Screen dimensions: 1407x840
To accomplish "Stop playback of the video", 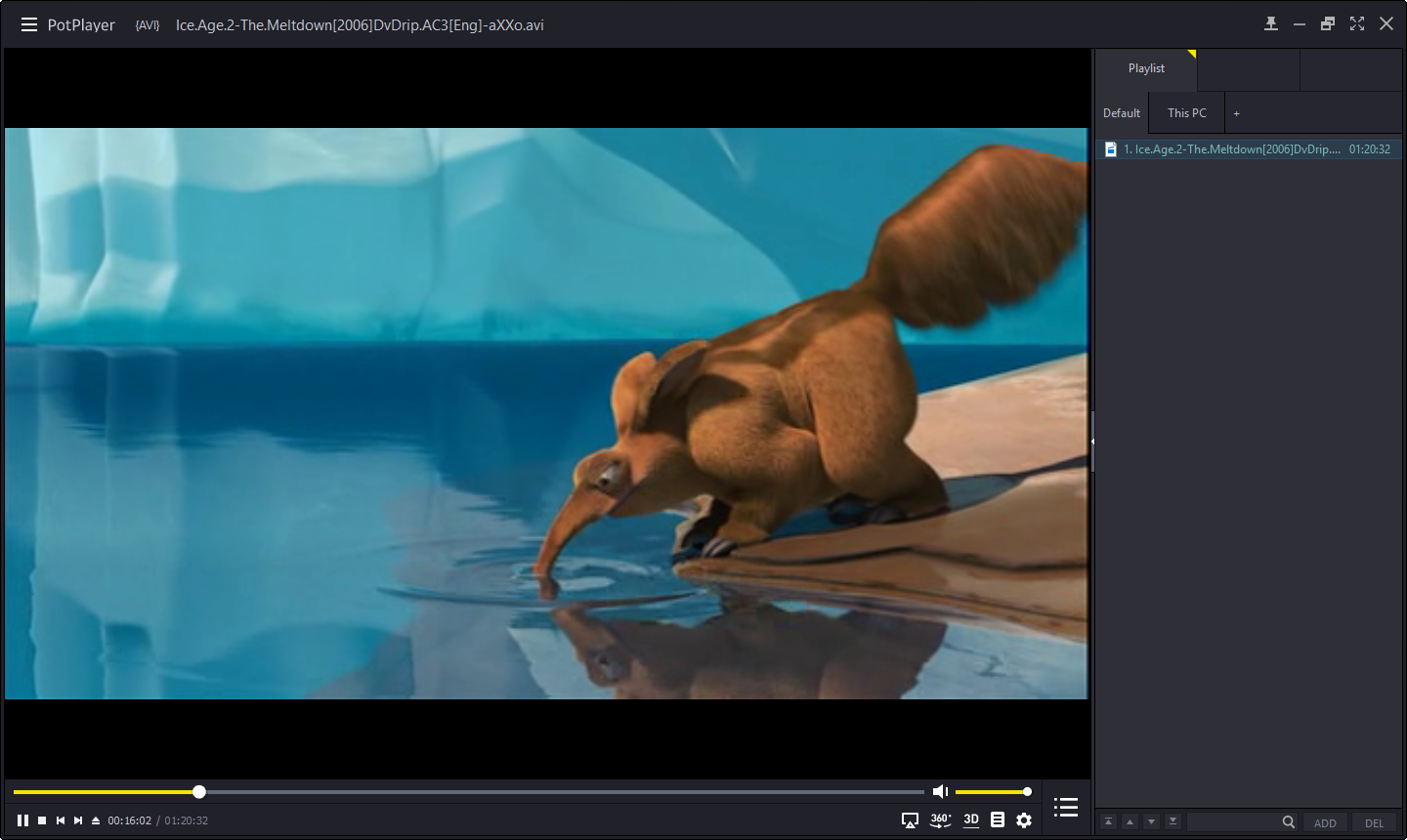I will click(x=40, y=820).
